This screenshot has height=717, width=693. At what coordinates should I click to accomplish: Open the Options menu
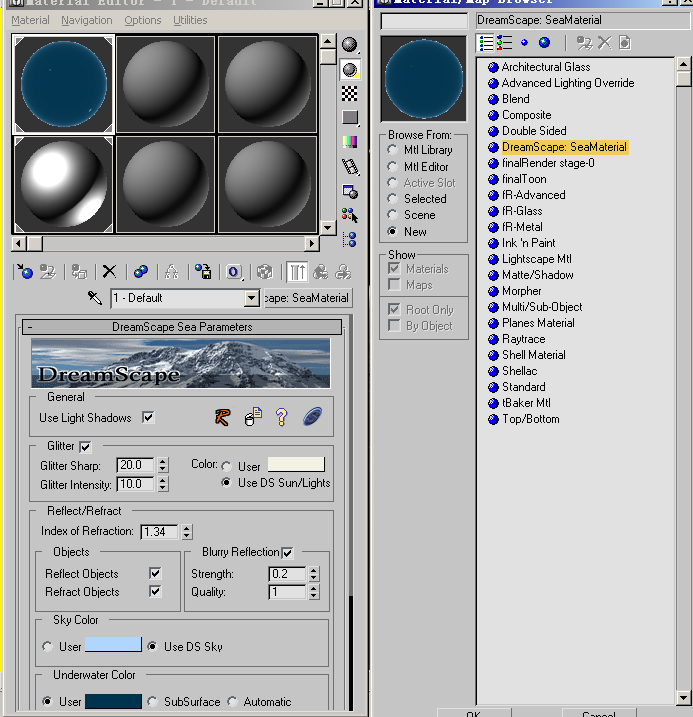143,20
